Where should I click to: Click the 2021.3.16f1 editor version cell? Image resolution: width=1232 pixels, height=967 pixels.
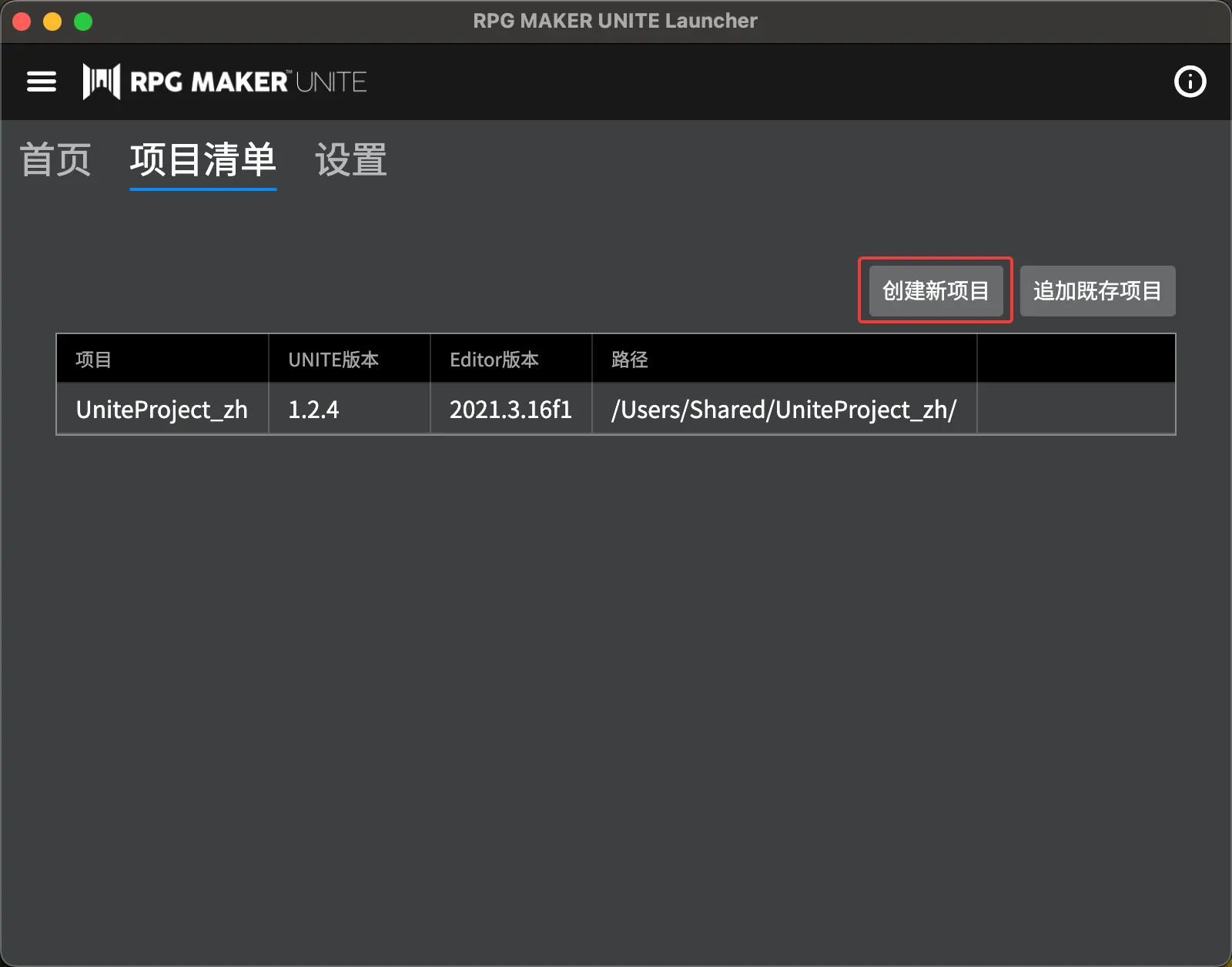tap(511, 410)
